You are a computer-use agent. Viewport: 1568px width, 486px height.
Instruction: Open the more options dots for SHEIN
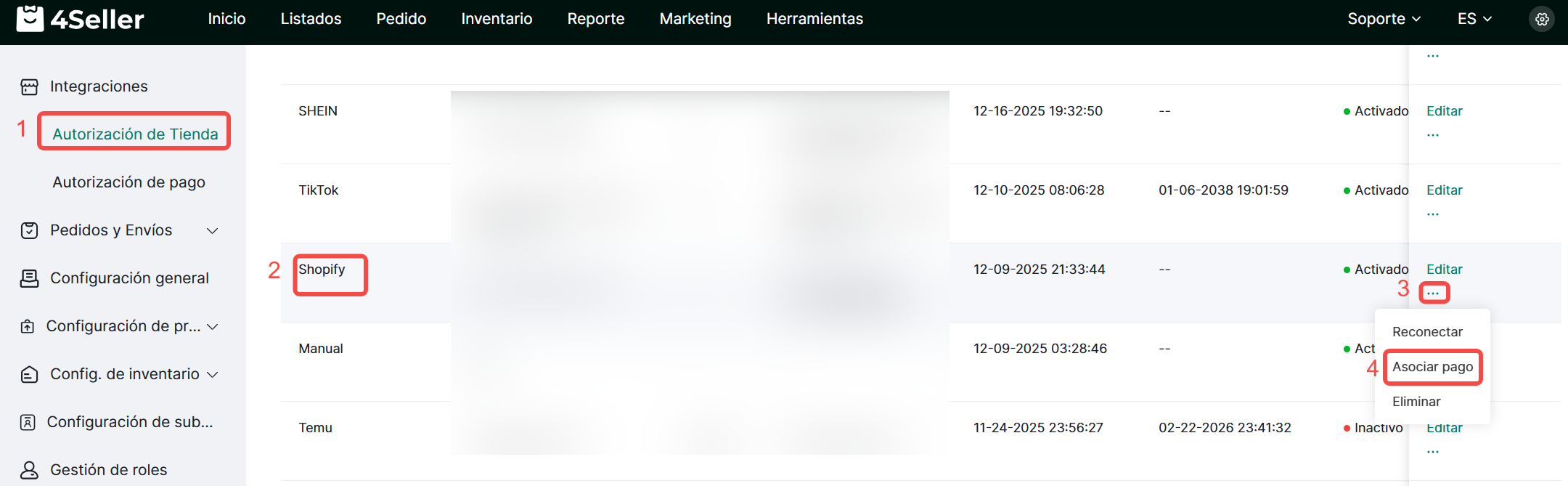click(x=1432, y=135)
